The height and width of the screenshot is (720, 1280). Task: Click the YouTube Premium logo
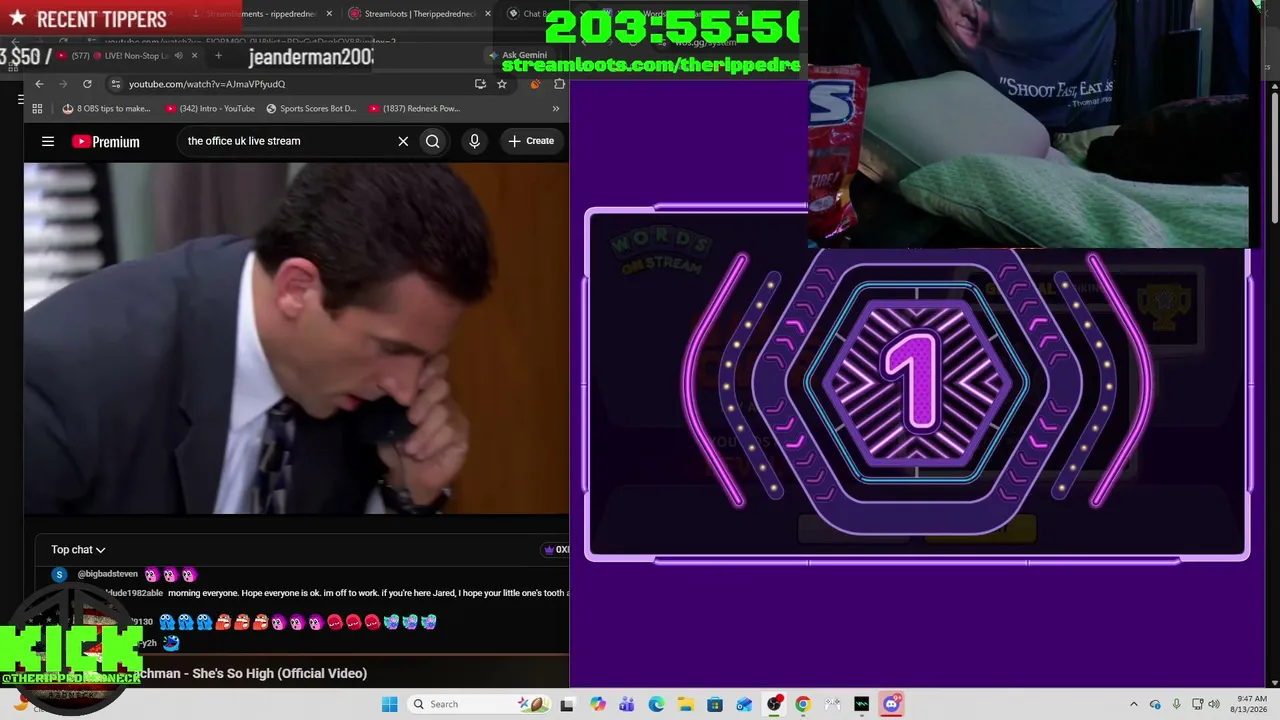(x=106, y=141)
